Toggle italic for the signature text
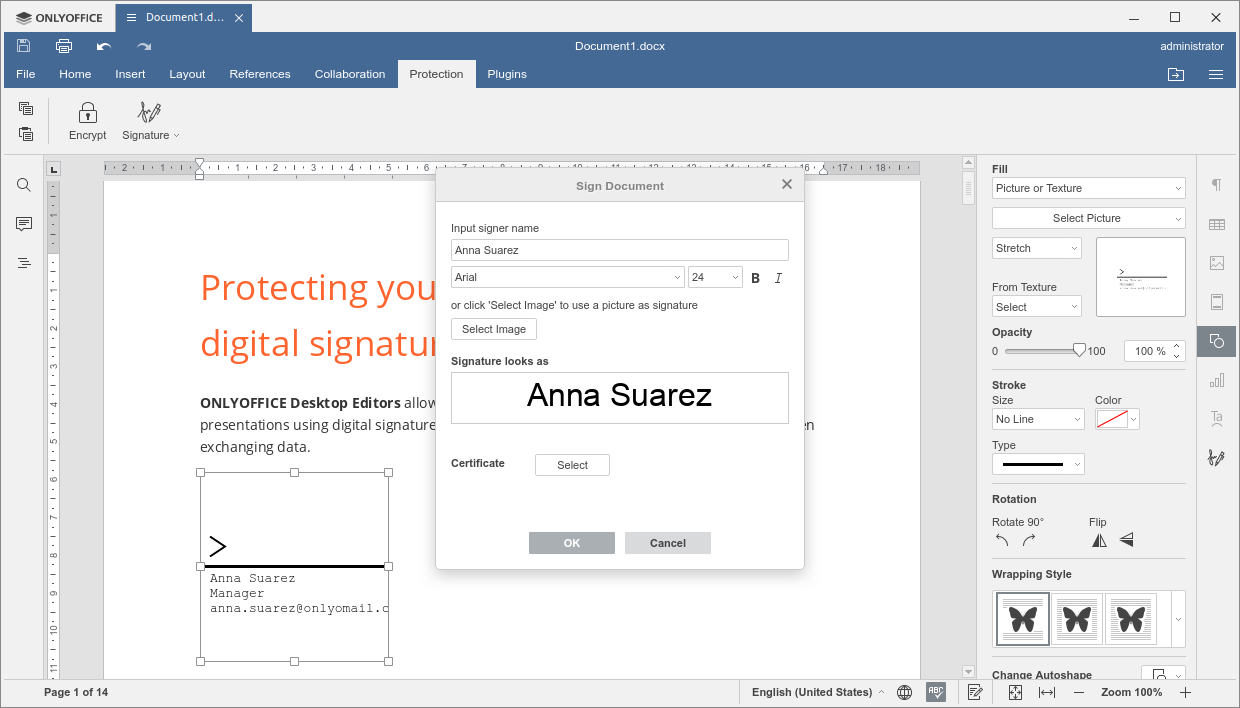The height and width of the screenshot is (708, 1240). pyautogui.click(x=778, y=277)
